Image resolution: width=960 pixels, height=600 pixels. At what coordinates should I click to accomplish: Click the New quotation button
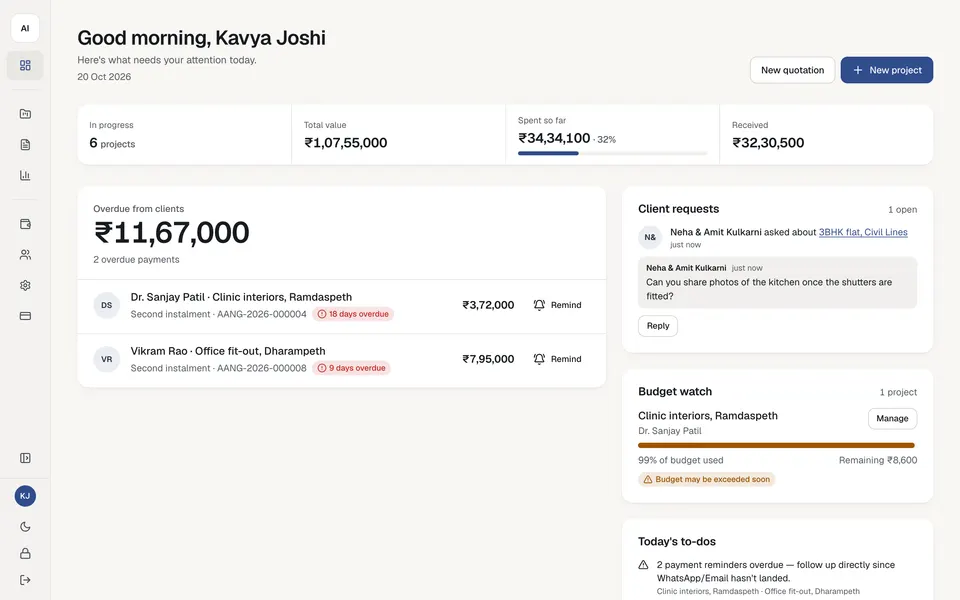coord(792,70)
